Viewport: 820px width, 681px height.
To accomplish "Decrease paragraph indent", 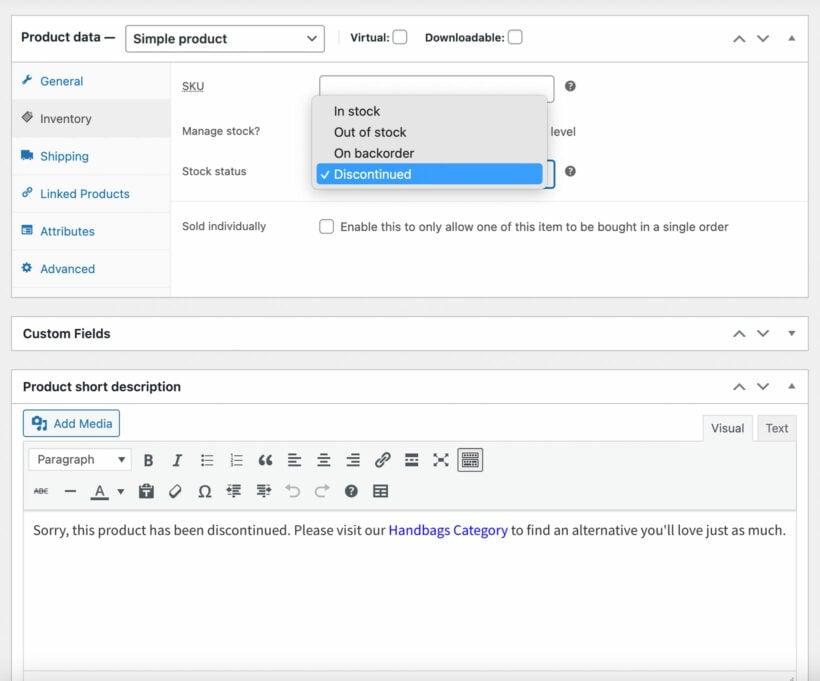I will [x=234, y=491].
